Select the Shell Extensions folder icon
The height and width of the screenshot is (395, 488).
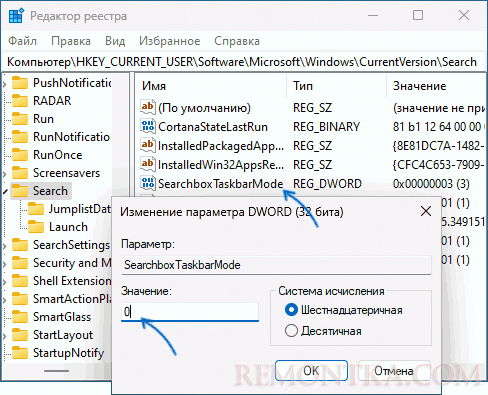coord(20,281)
